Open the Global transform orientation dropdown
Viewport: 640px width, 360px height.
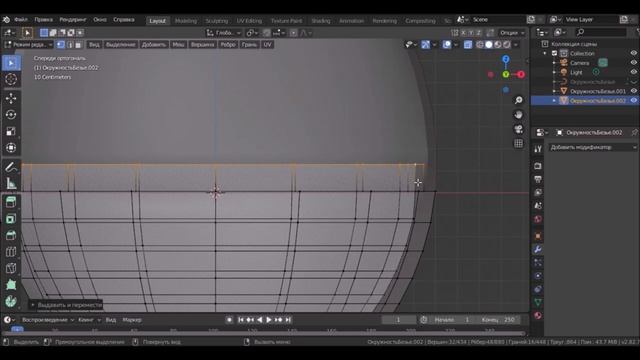[x=224, y=33]
